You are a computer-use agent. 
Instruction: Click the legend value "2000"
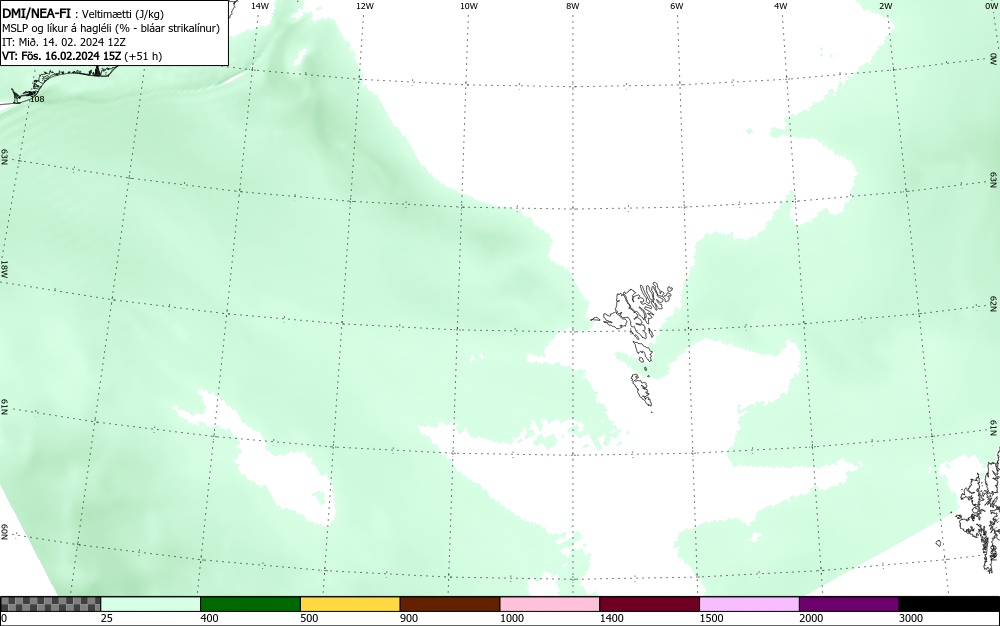point(811,618)
